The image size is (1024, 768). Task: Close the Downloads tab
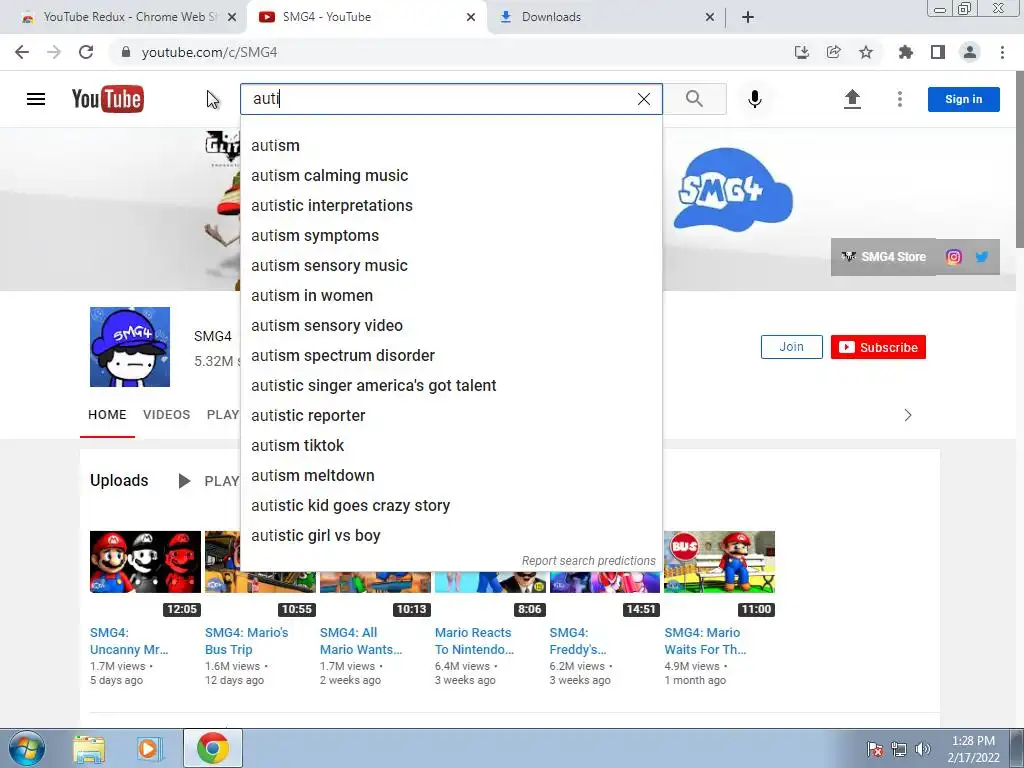710,17
